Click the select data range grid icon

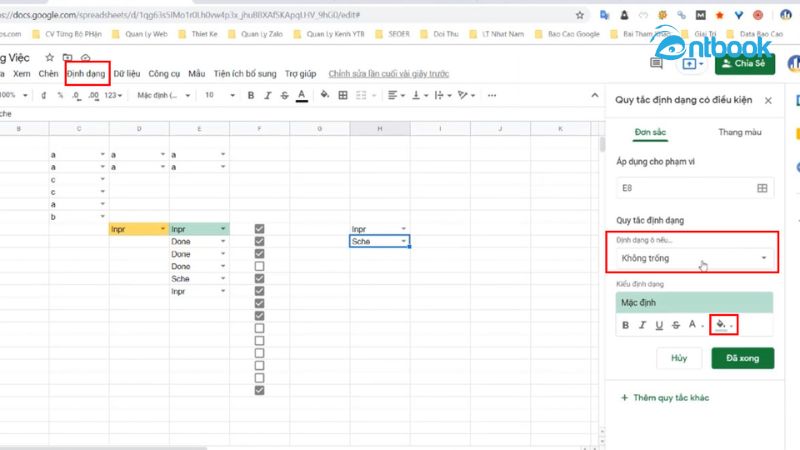(x=762, y=188)
